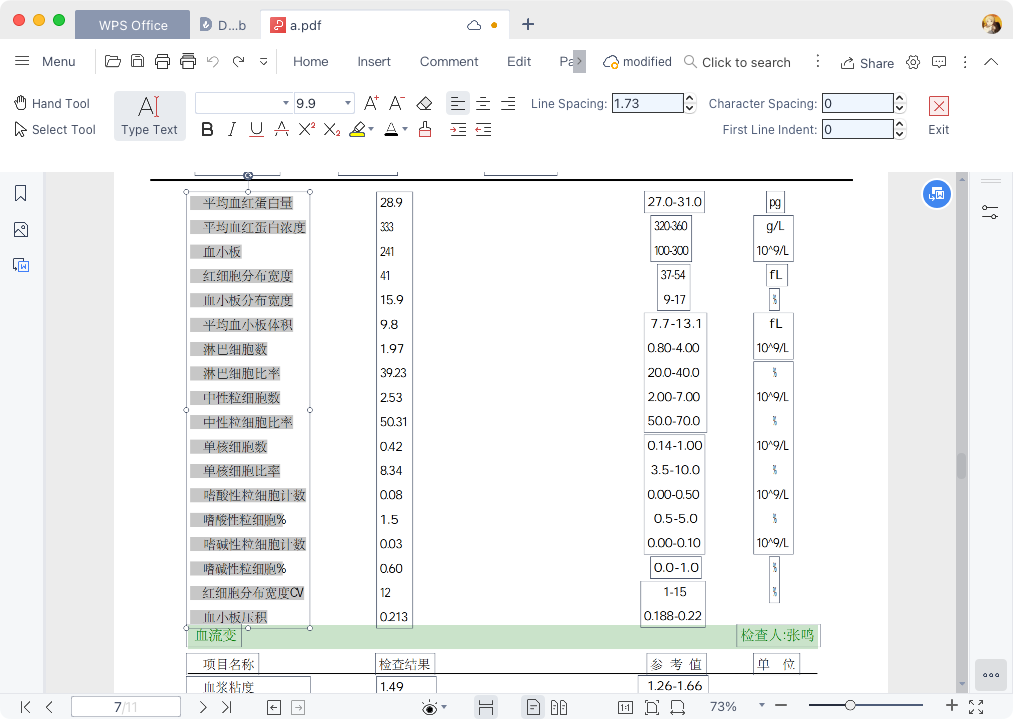Increase font size with the enlarge icon
This screenshot has width=1013, height=719.
pyautogui.click(x=370, y=104)
